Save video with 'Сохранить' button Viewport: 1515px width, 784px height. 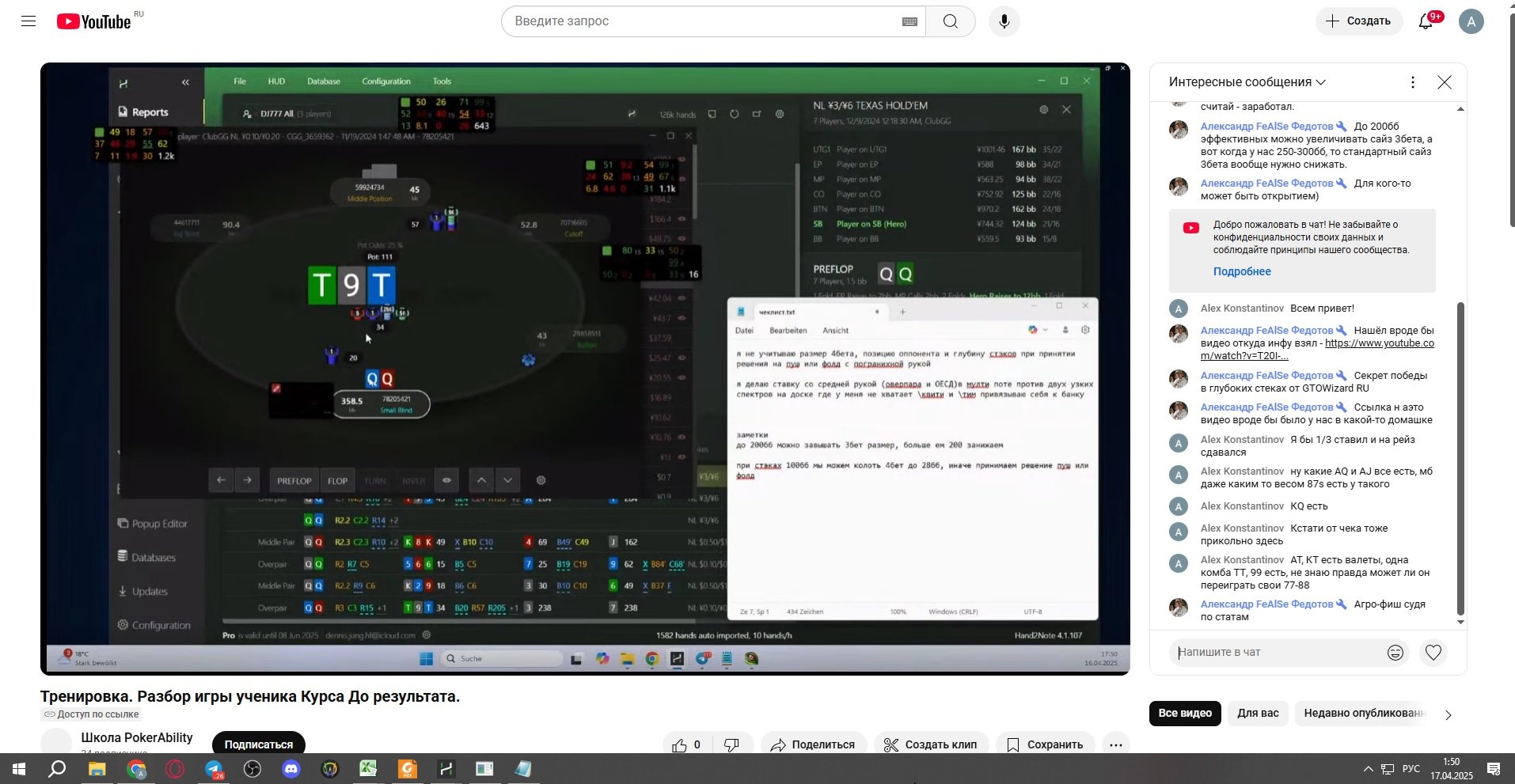[1045, 744]
